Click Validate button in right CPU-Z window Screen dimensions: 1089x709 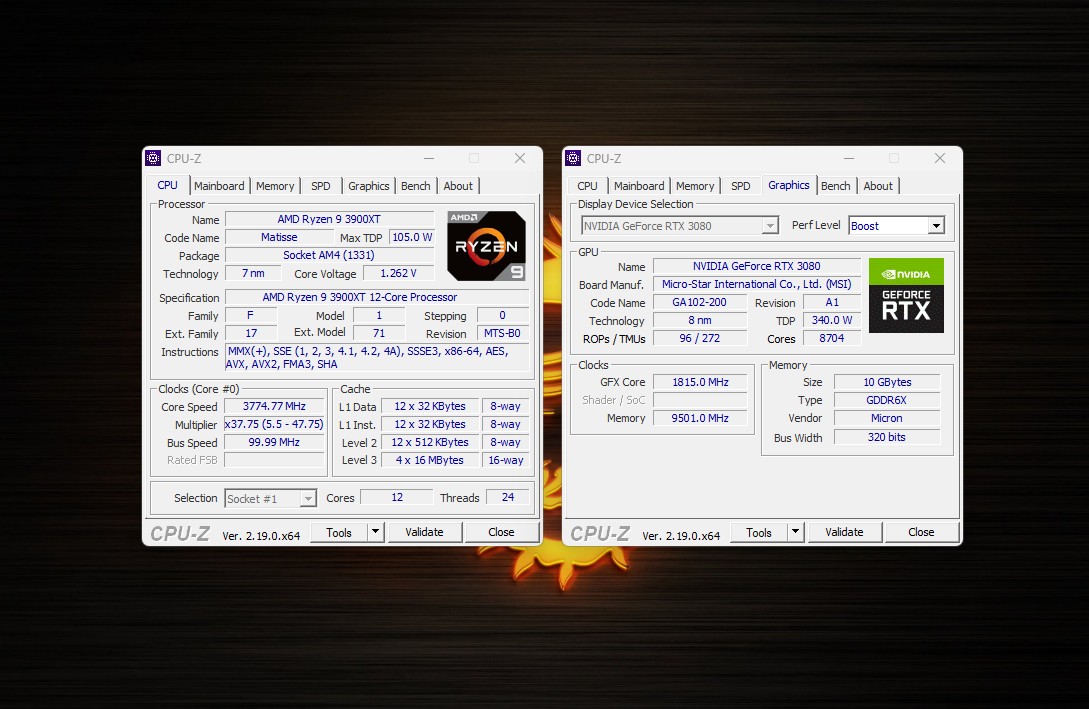click(845, 532)
